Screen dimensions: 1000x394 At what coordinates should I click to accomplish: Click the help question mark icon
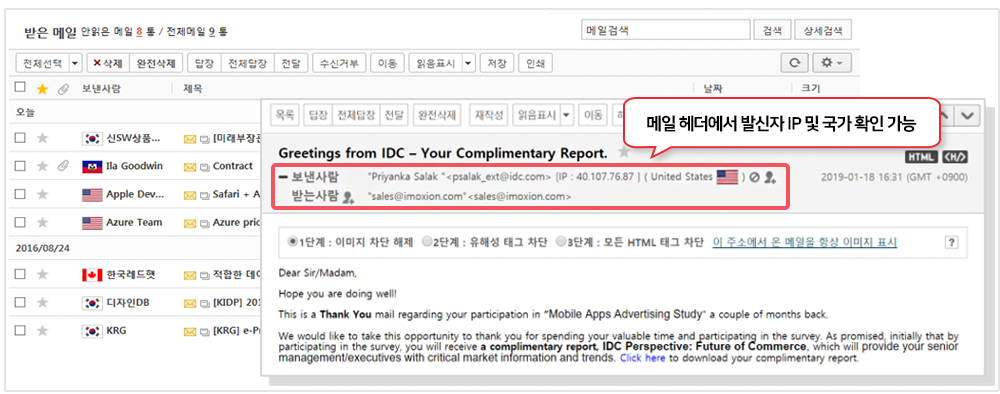(952, 242)
